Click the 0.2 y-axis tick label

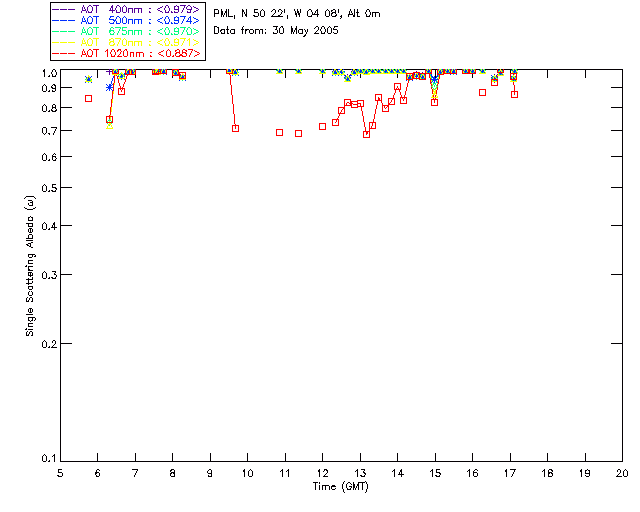[x=49, y=344]
